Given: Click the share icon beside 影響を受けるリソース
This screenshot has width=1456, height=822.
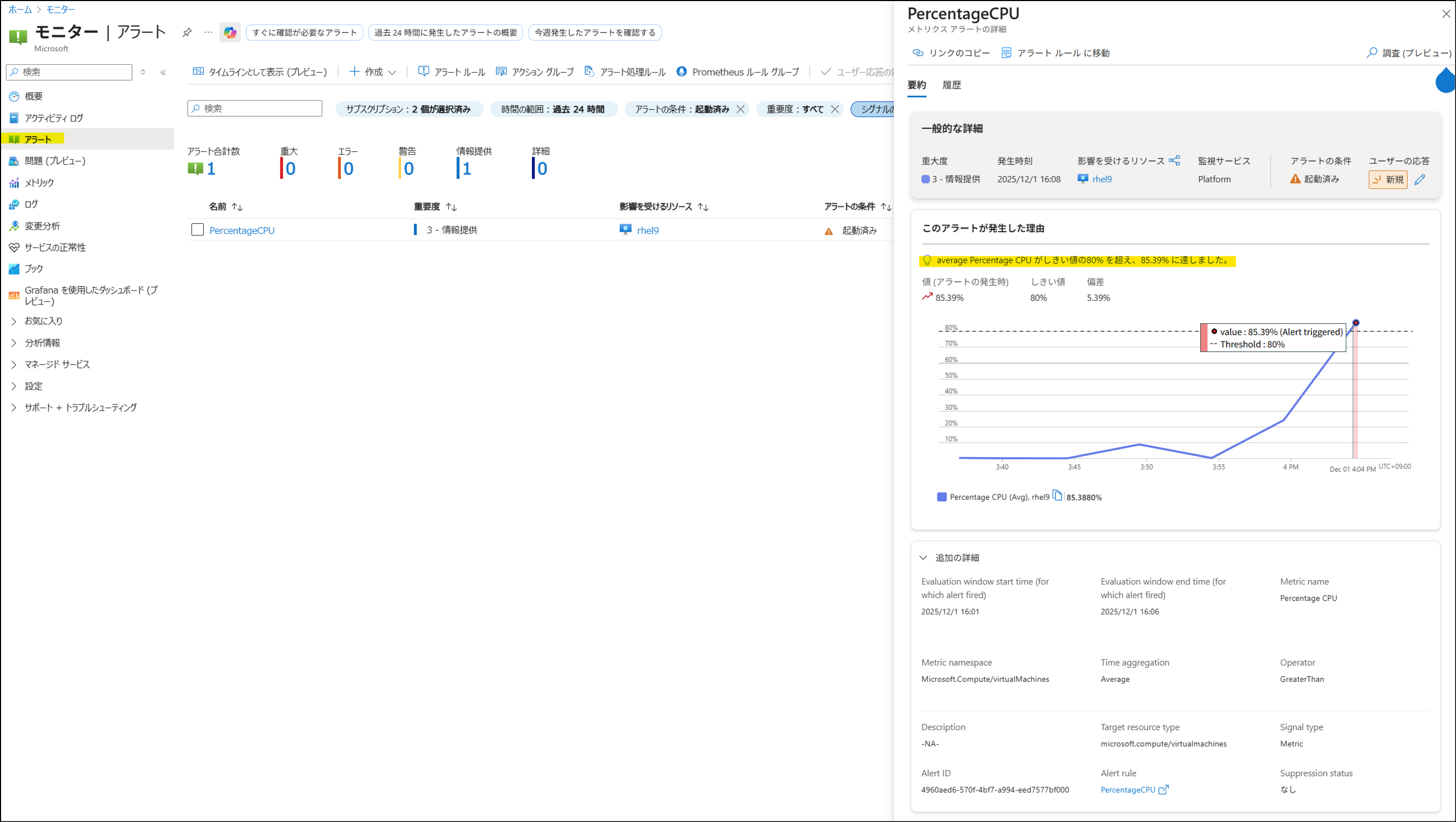Looking at the screenshot, I should [x=1175, y=161].
